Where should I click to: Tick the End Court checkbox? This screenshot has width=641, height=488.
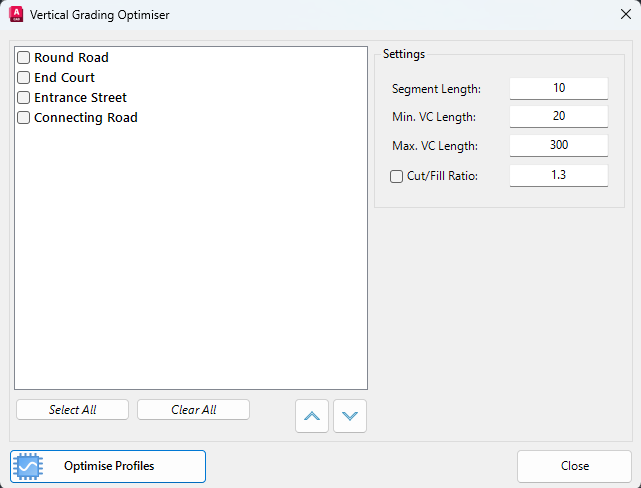[x=23, y=78]
